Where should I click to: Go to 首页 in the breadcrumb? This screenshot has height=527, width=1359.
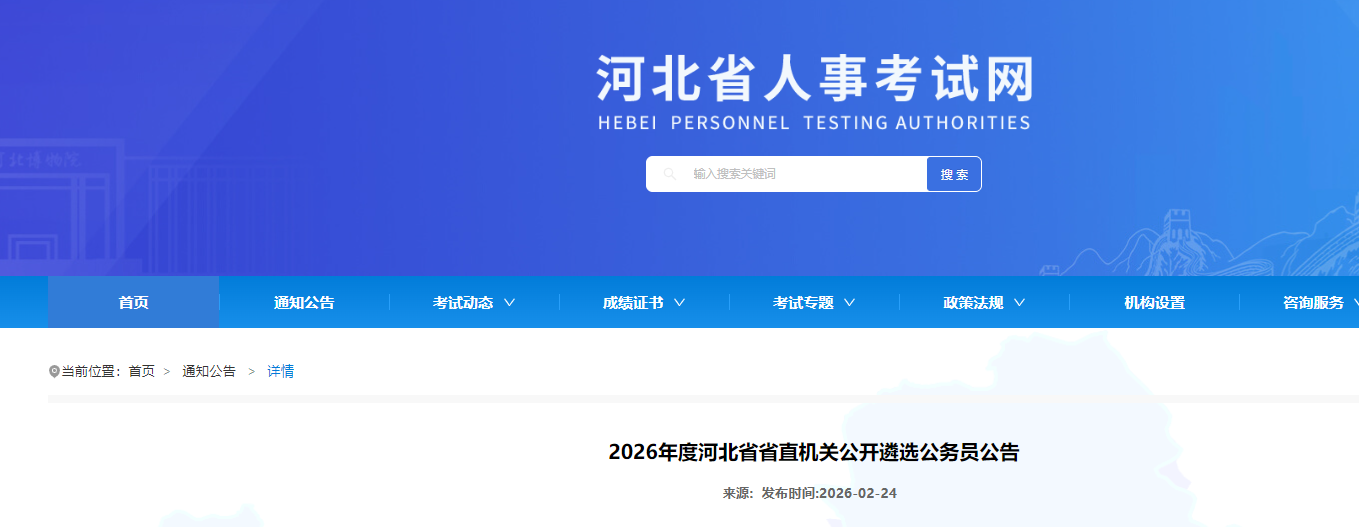(x=141, y=371)
